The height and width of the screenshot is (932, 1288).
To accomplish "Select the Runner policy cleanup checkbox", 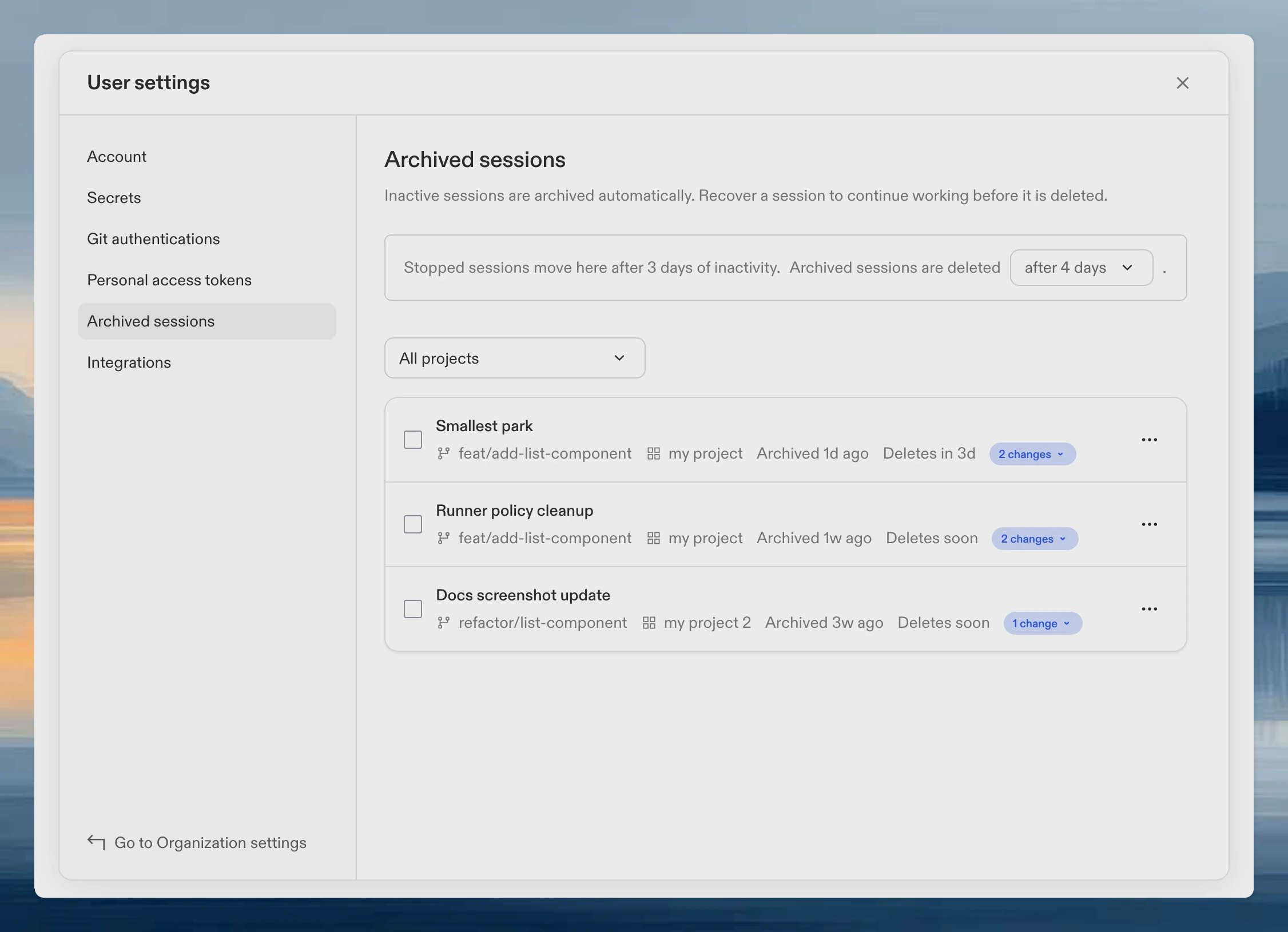I will pos(413,524).
